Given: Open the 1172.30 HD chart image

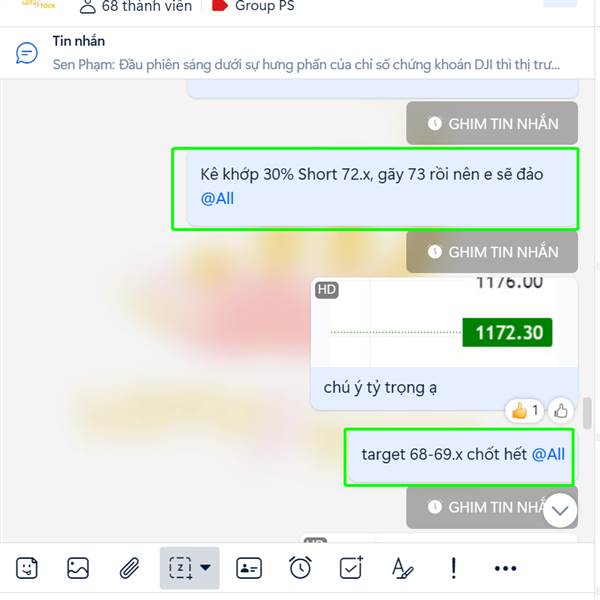Looking at the screenshot, I should (444, 322).
